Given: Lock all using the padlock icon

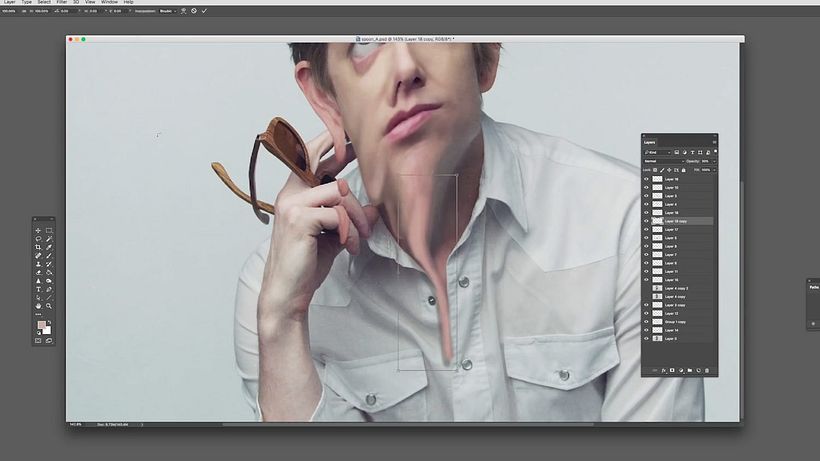Looking at the screenshot, I should click(684, 170).
